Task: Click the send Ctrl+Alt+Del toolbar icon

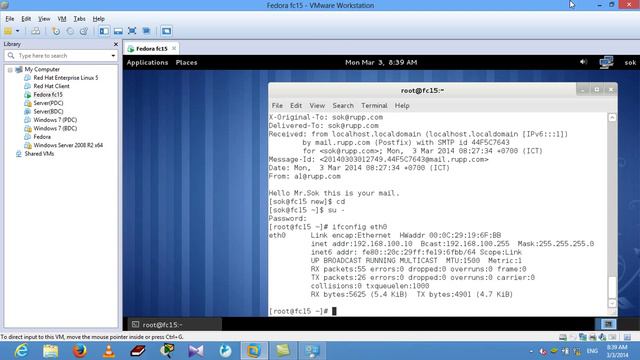Action: (x=36, y=31)
